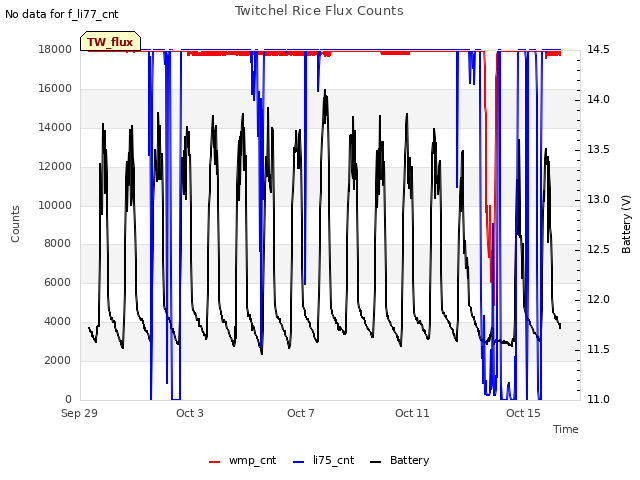Click the 4000 counts tick label
This screenshot has height=480, width=640.
(58, 321)
